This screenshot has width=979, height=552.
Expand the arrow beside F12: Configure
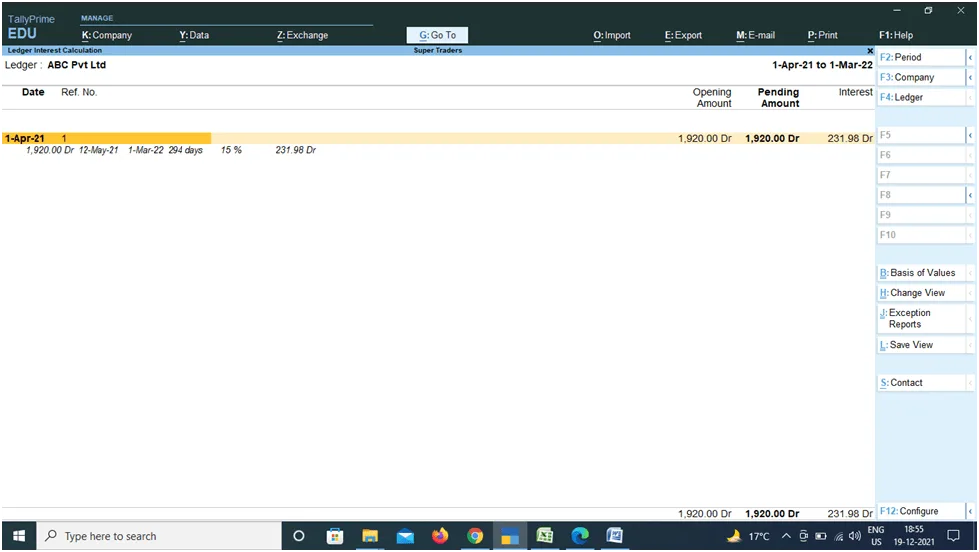tap(970, 512)
